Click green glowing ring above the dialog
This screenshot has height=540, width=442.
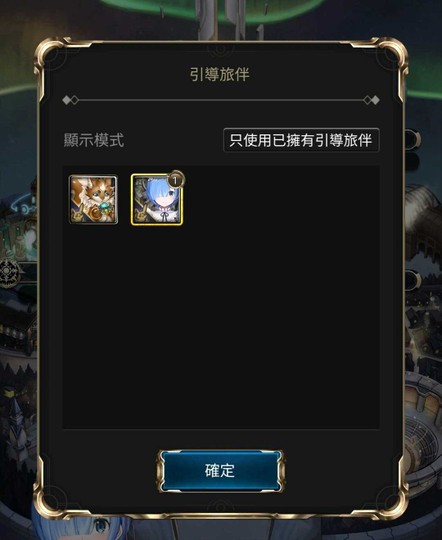(x=220, y=10)
